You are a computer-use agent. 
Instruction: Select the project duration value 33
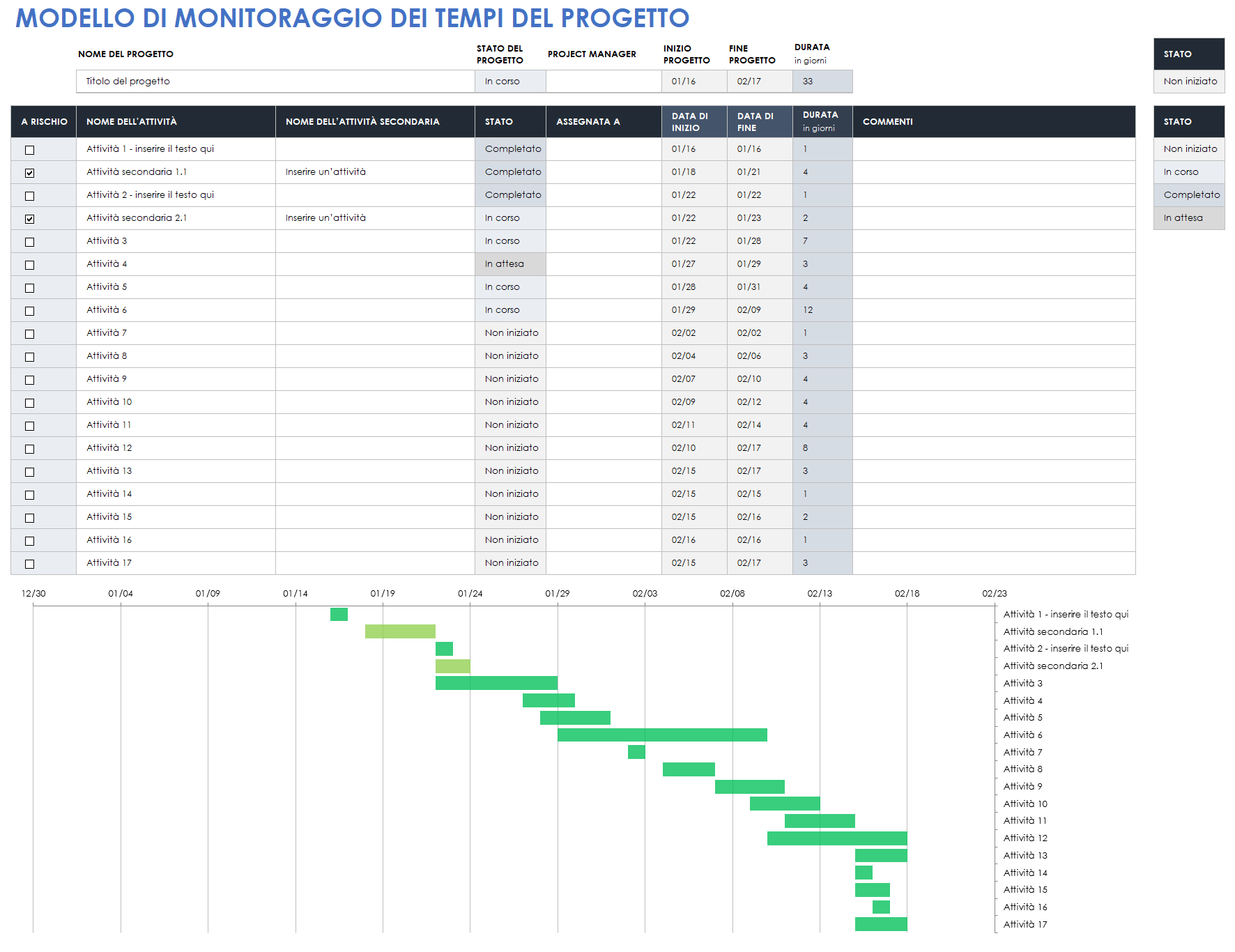point(822,82)
